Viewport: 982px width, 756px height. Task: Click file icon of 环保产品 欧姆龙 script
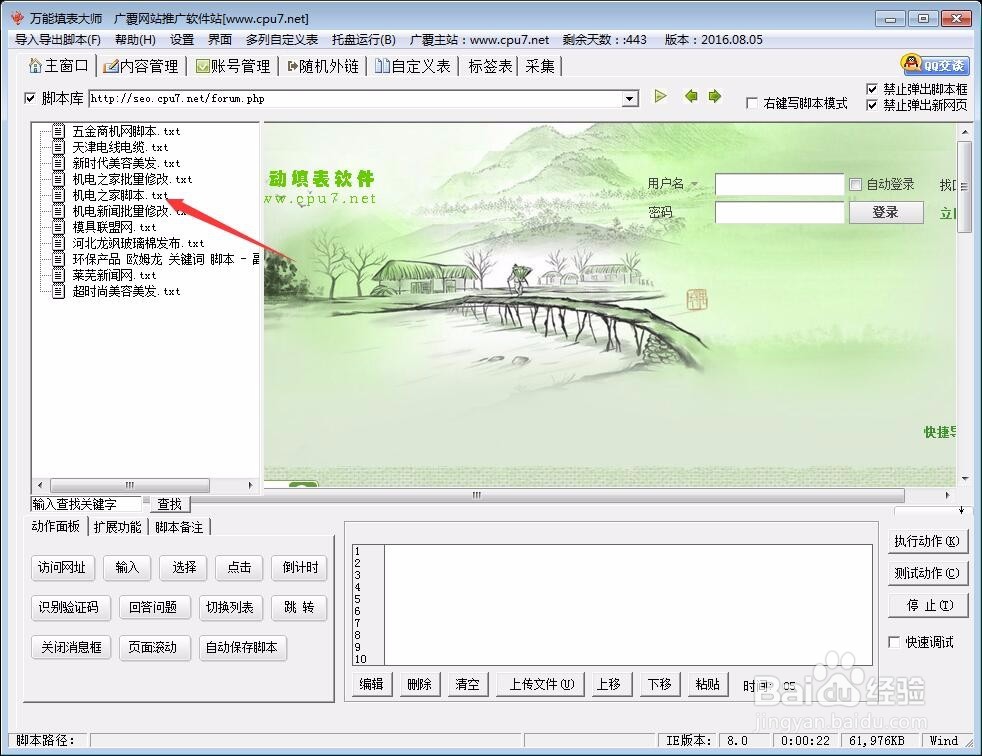coord(58,259)
